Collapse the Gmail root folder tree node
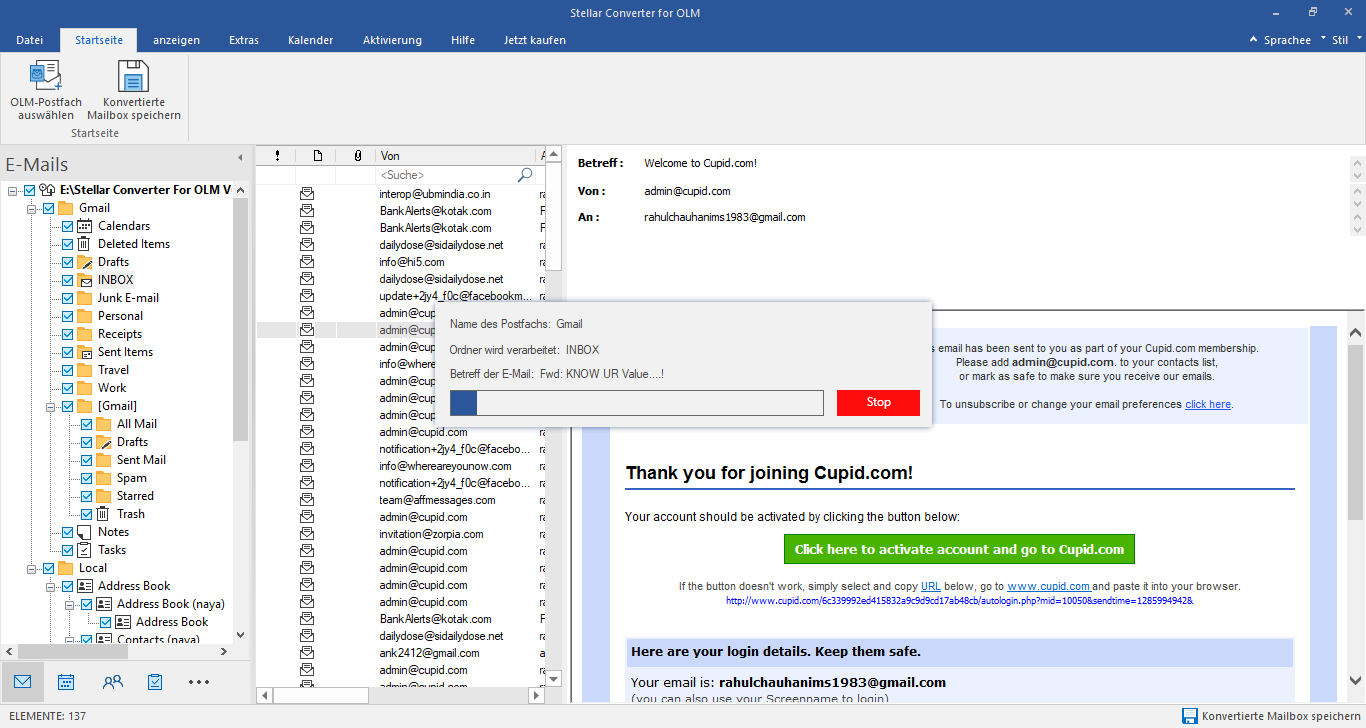 [32, 208]
